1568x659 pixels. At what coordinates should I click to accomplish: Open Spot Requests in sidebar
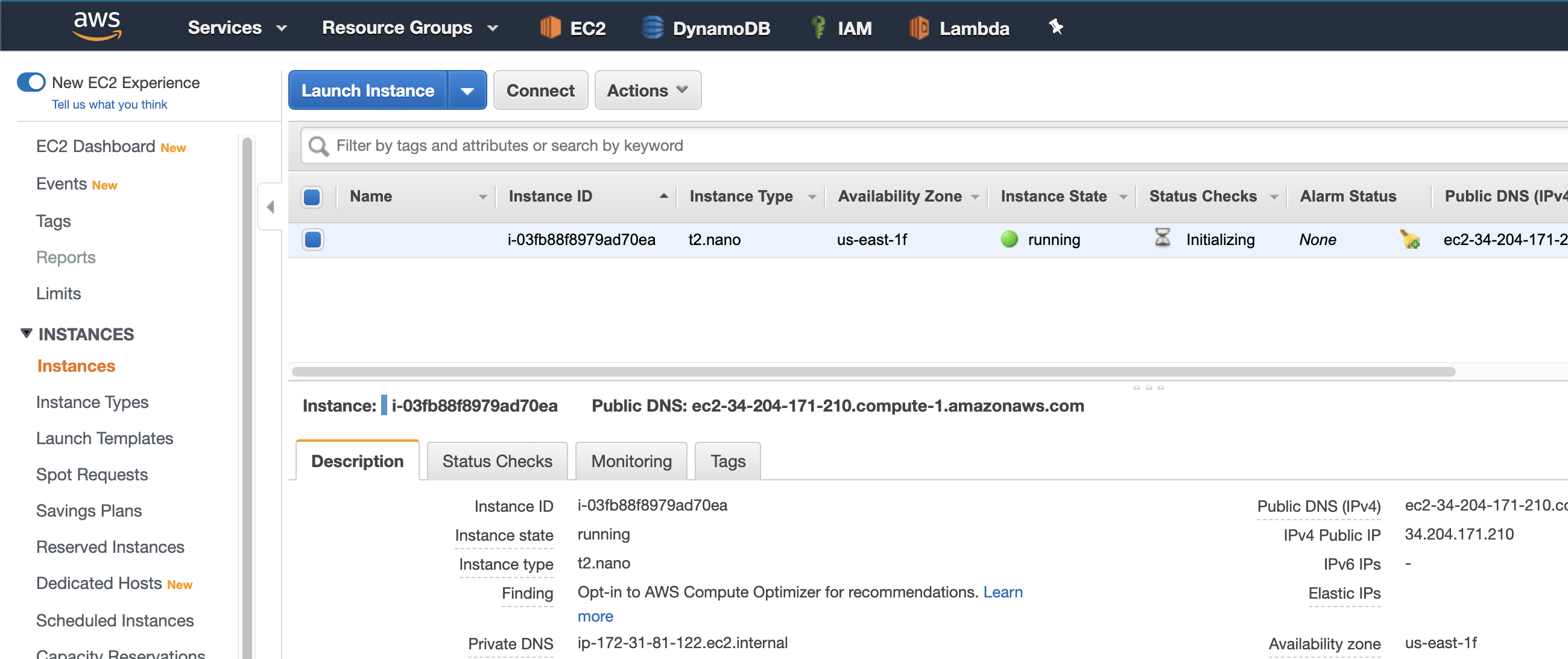point(92,474)
